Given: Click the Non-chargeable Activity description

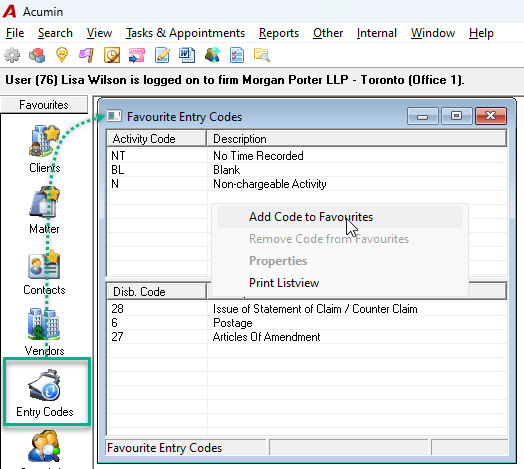Looking at the screenshot, I should [x=269, y=184].
